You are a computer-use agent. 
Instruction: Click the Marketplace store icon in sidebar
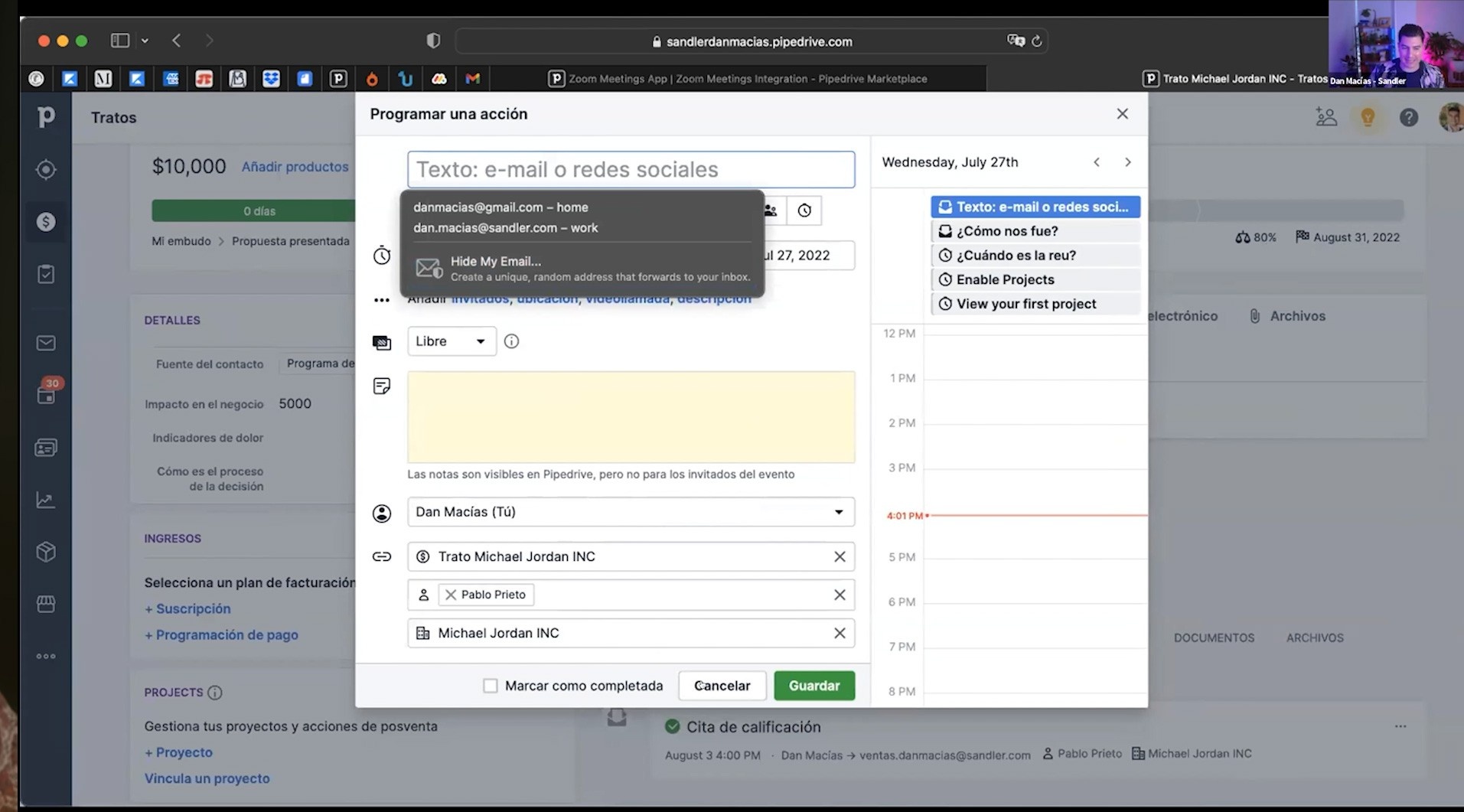(46, 604)
